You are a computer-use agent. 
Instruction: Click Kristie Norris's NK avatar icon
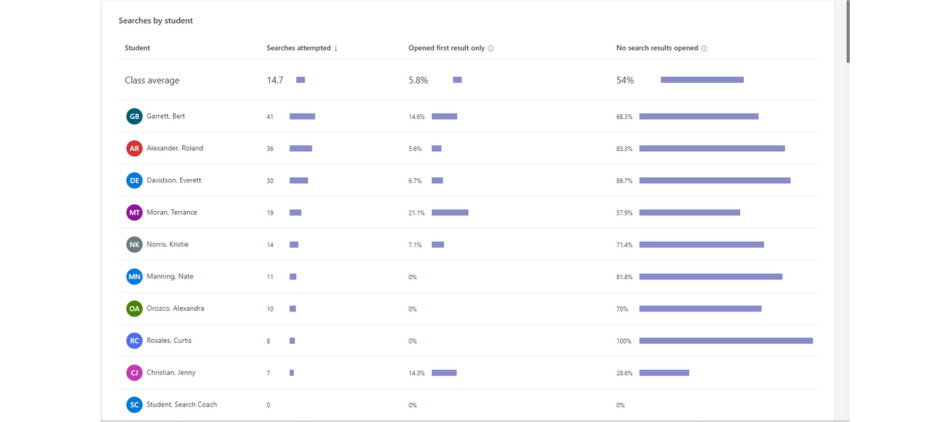pos(134,244)
